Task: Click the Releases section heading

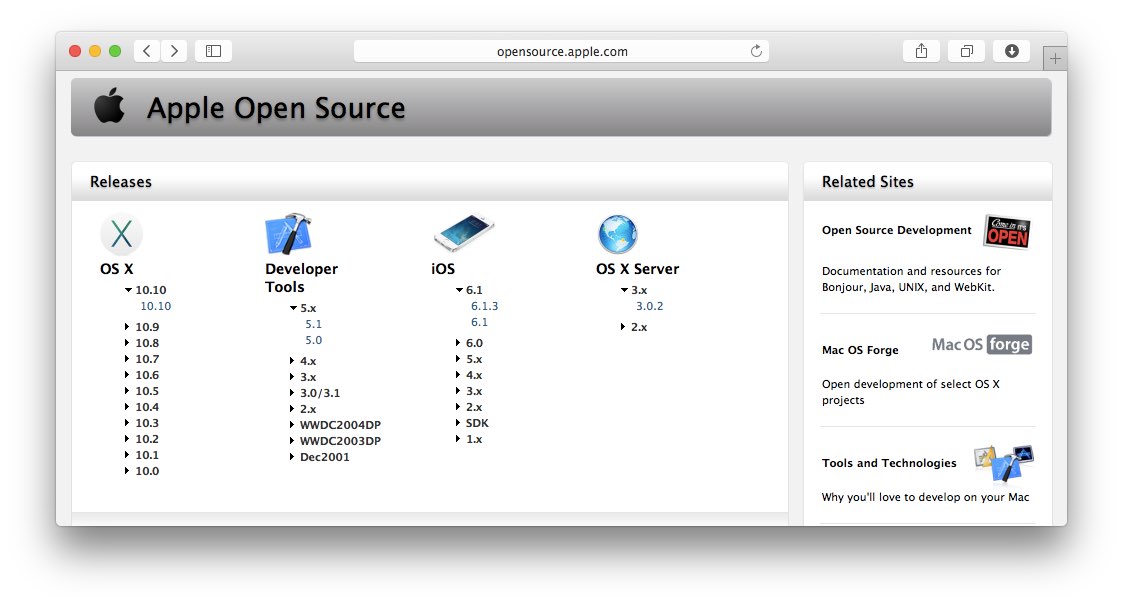Action: coord(120,182)
